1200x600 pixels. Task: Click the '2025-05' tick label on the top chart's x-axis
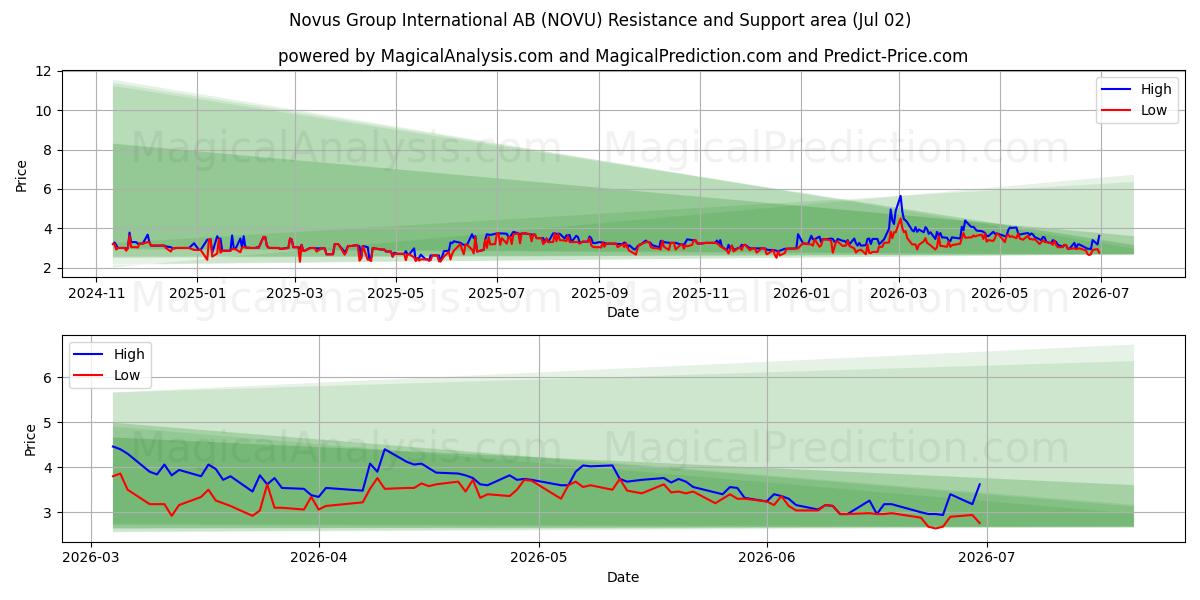395,293
